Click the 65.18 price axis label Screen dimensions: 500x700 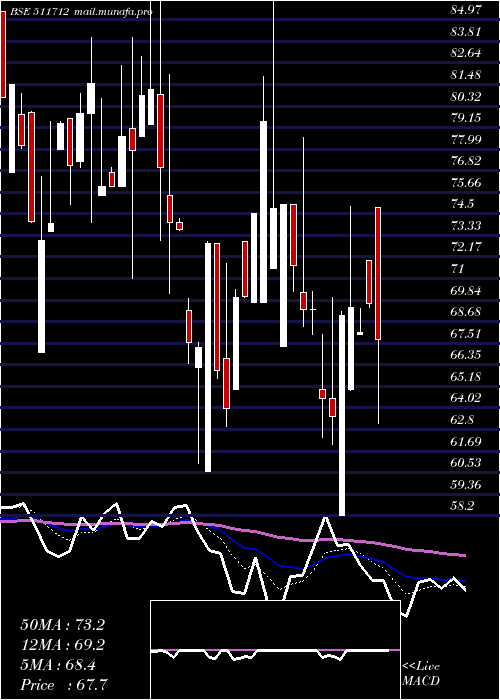[x=466, y=376]
